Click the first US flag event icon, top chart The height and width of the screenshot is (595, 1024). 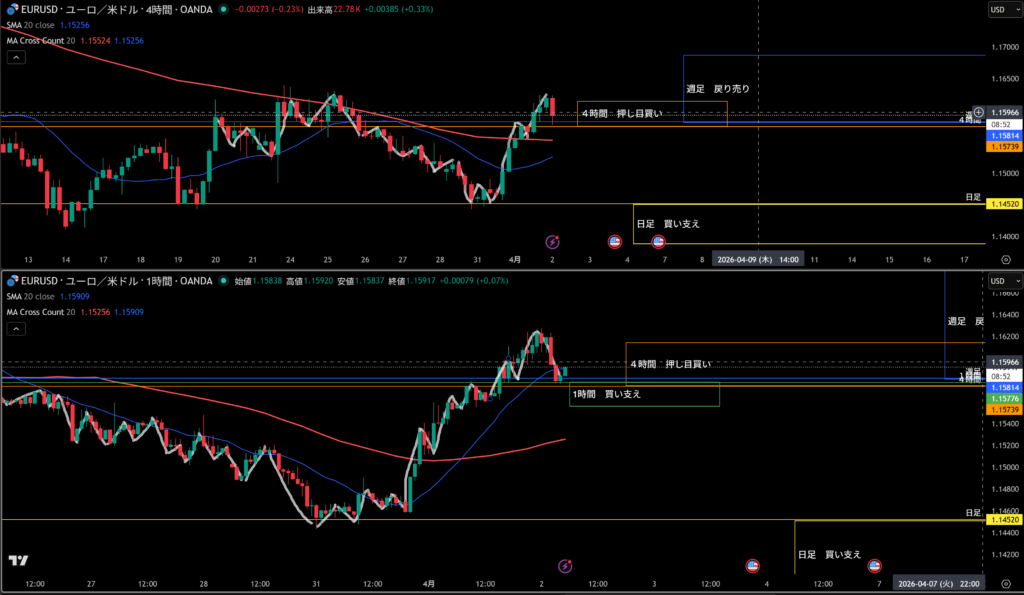click(x=617, y=241)
